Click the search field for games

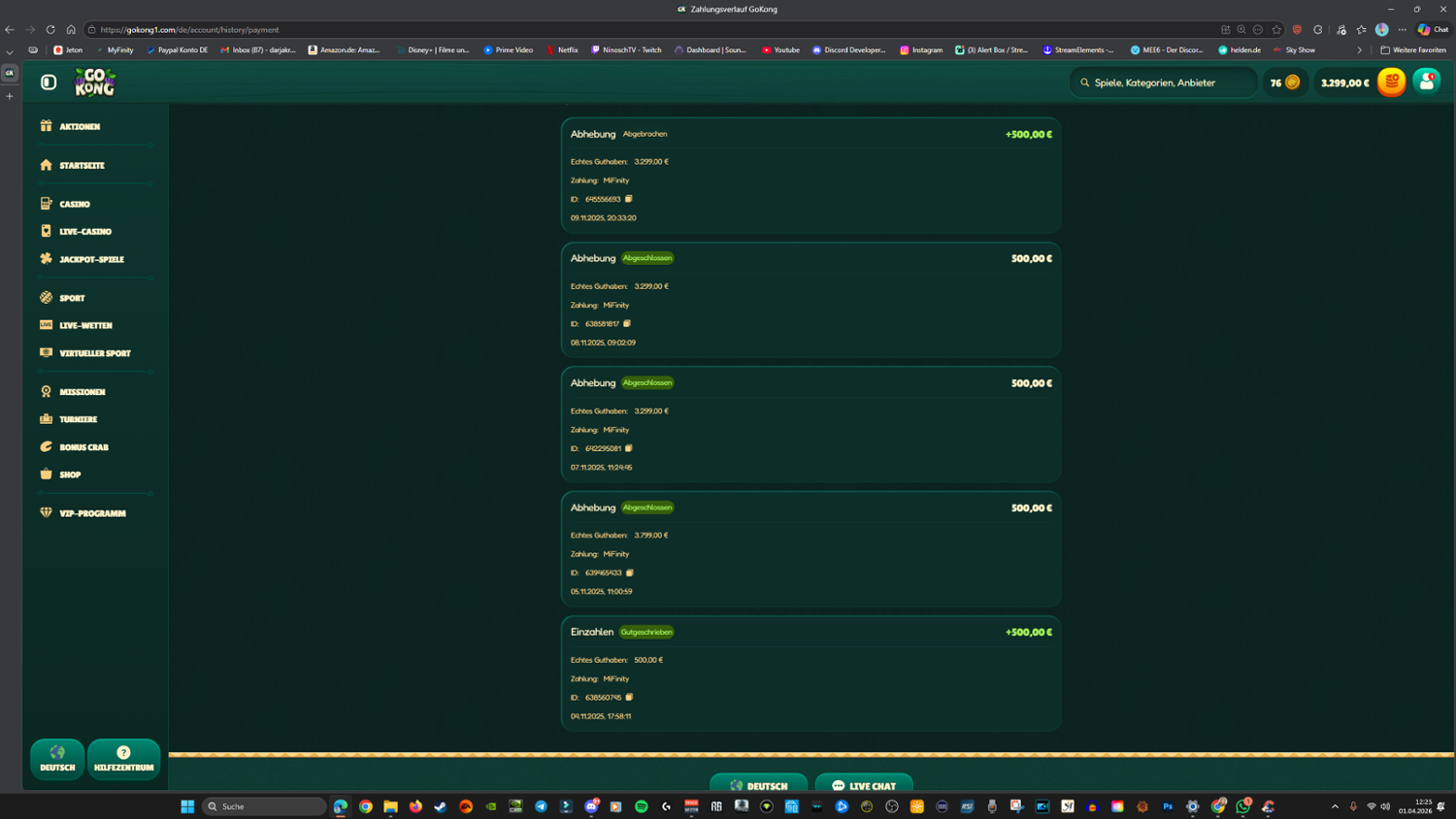[1165, 83]
